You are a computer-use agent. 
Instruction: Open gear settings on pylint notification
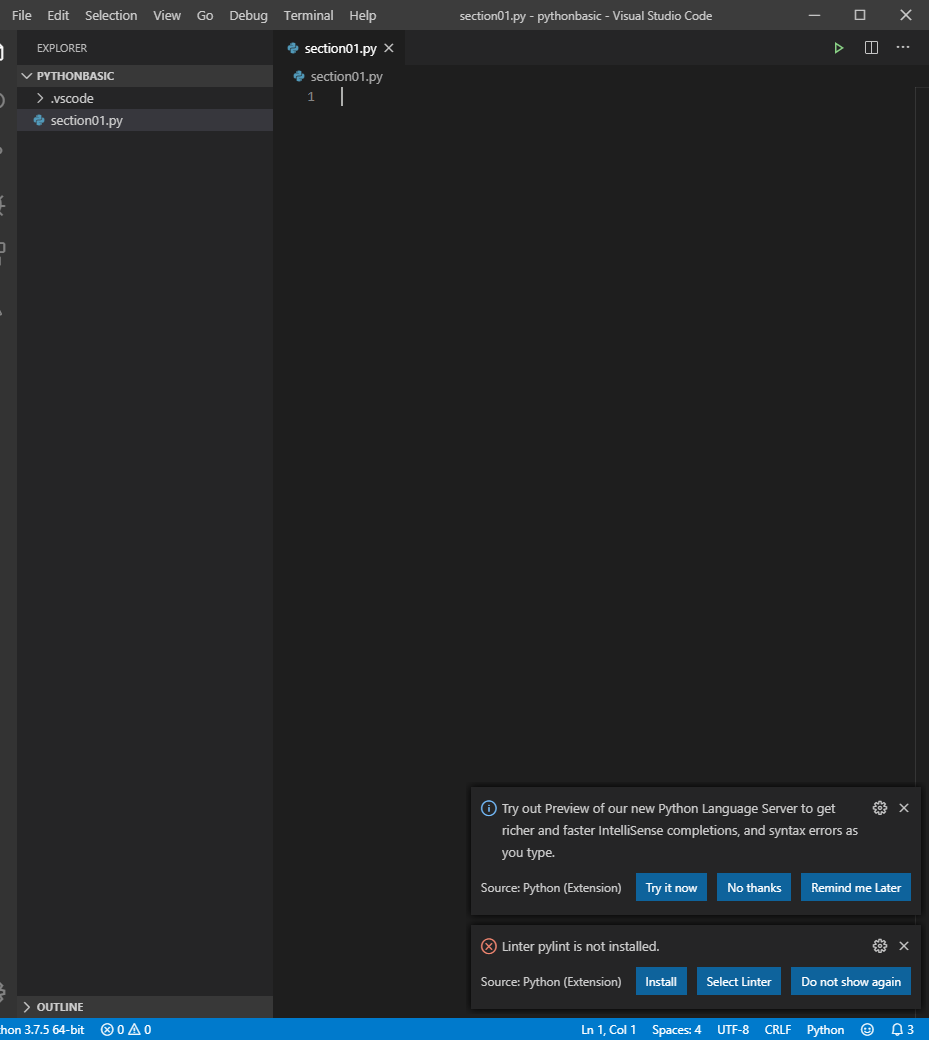[880, 946]
